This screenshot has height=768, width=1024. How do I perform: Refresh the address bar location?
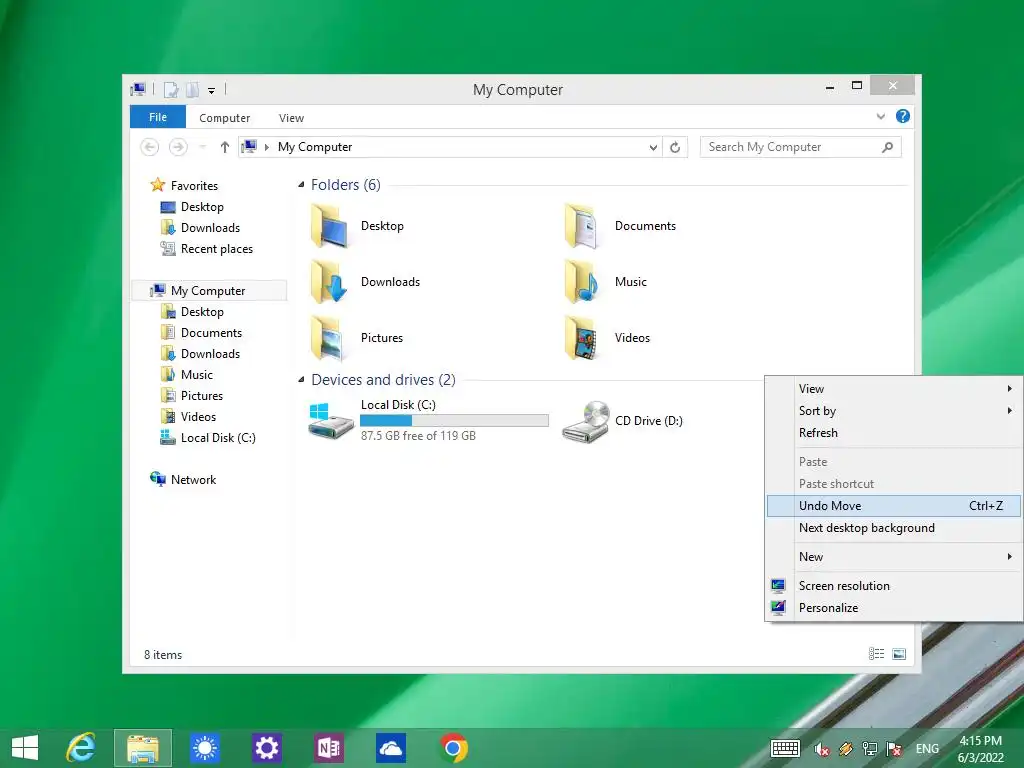pyautogui.click(x=675, y=147)
